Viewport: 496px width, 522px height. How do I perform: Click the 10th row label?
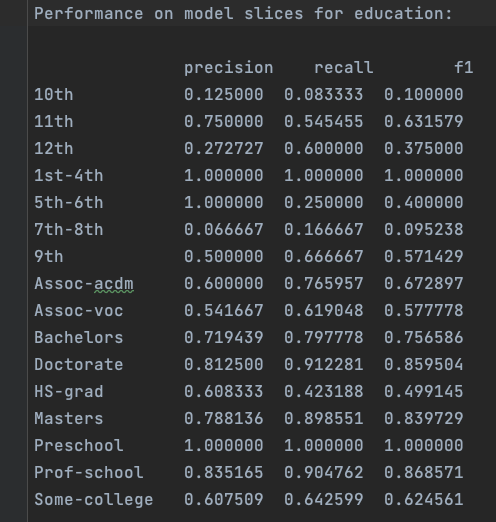click(54, 95)
